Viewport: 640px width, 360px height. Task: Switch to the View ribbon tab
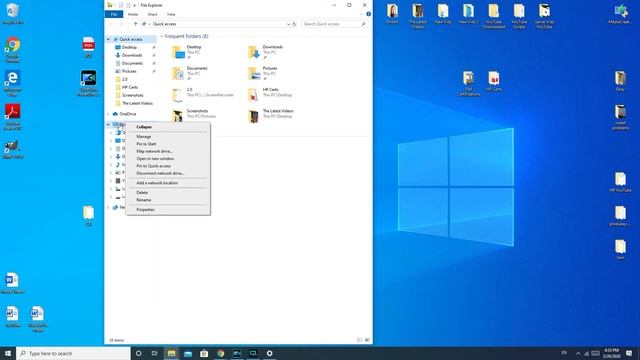(171, 14)
